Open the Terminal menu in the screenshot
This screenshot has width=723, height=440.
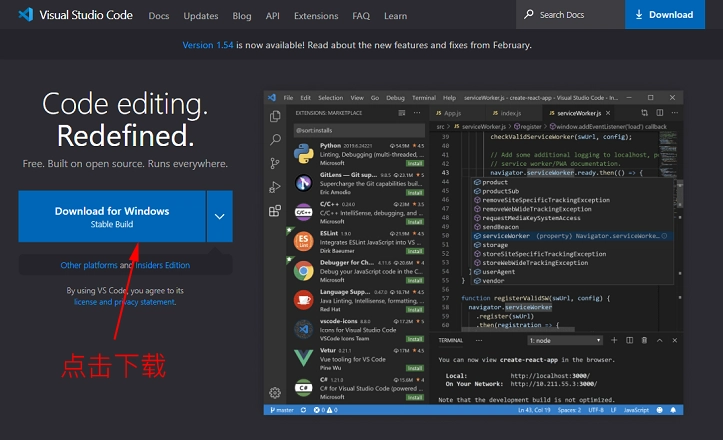coord(424,98)
